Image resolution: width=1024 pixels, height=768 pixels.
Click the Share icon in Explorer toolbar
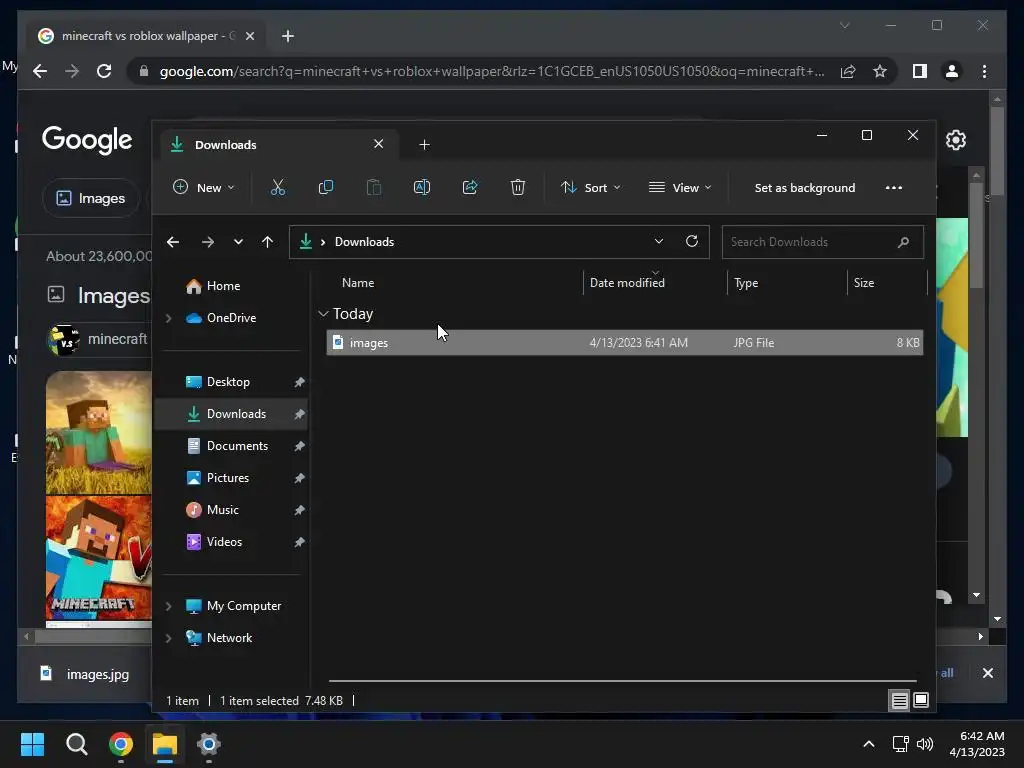tap(470, 187)
